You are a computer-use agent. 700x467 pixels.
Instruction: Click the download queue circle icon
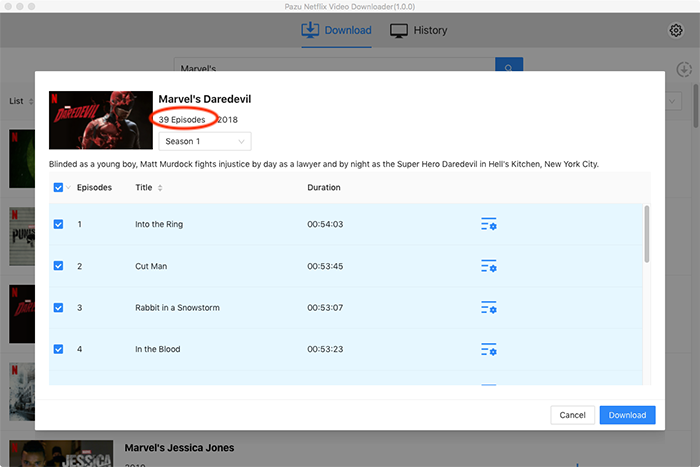tap(684, 69)
